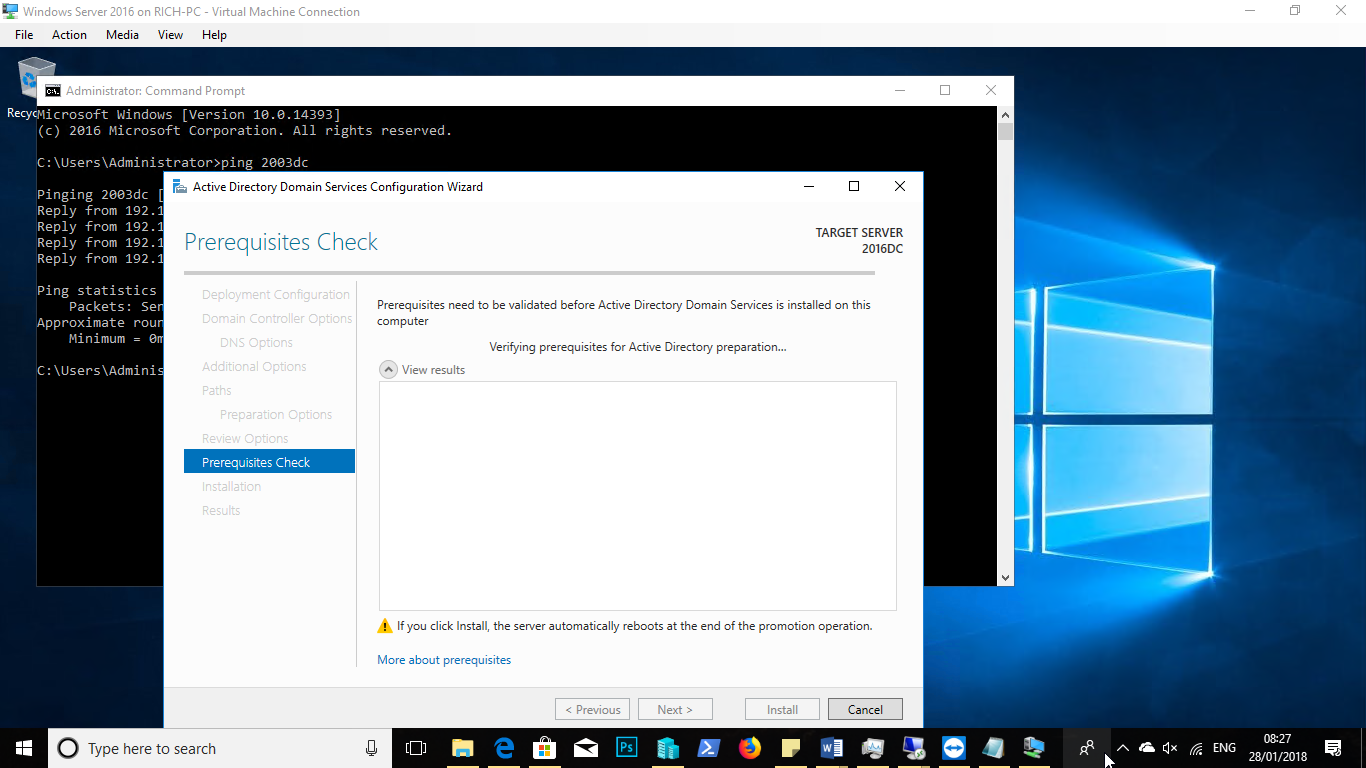Click the Next button
This screenshot has width=1366, height=768.
(675, 709)
